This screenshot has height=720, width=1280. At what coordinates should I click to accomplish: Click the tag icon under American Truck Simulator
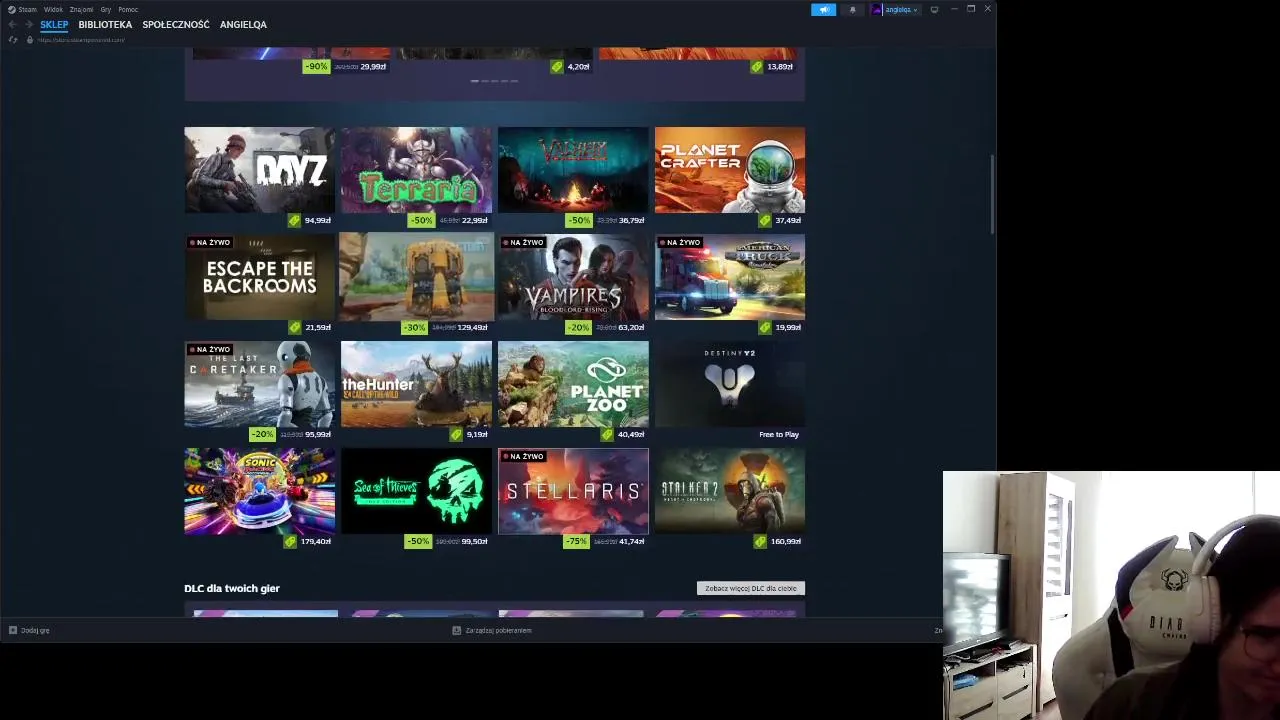click(765, 327)
